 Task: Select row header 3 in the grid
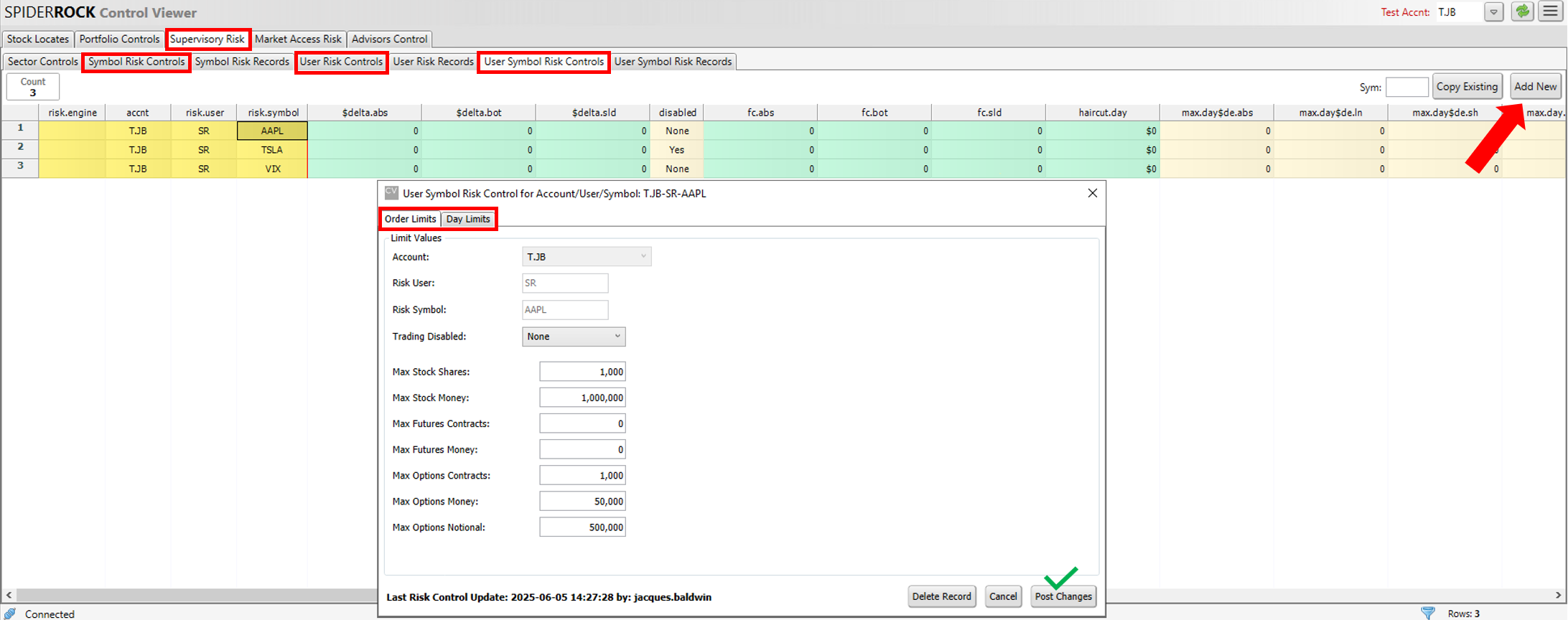pyautogui.click(x=20, y=168)
